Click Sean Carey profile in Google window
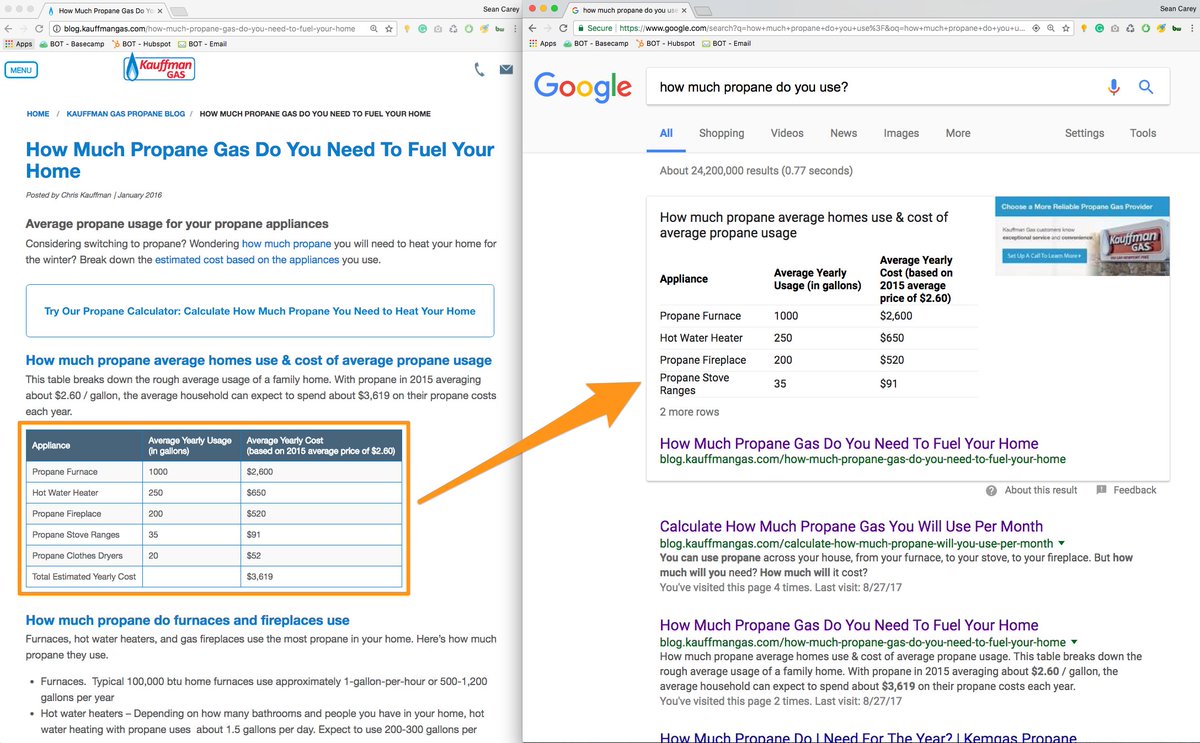Screen dimensions: 1200x743 coord(1177,9)
